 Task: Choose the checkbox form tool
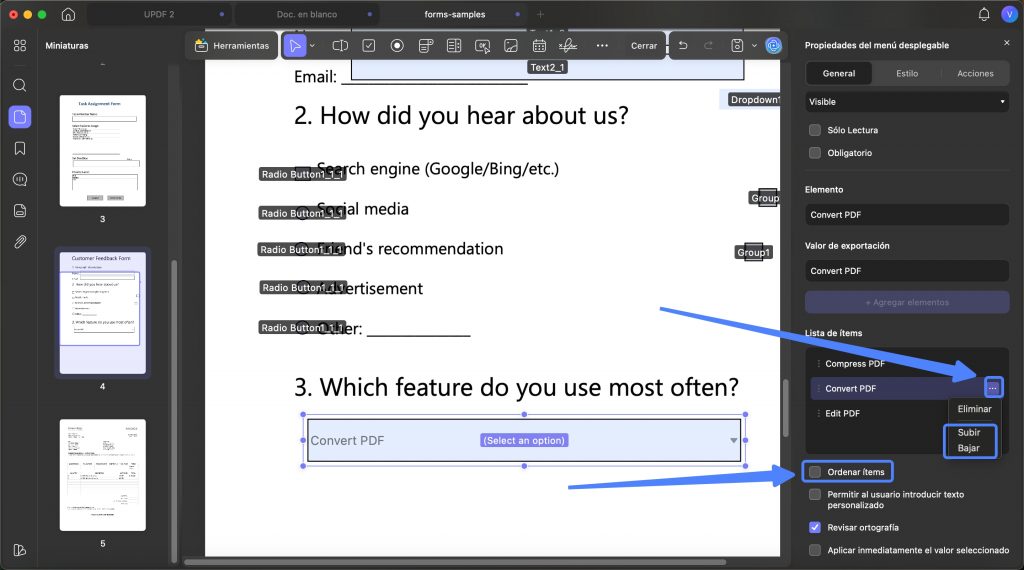(369, 46)
